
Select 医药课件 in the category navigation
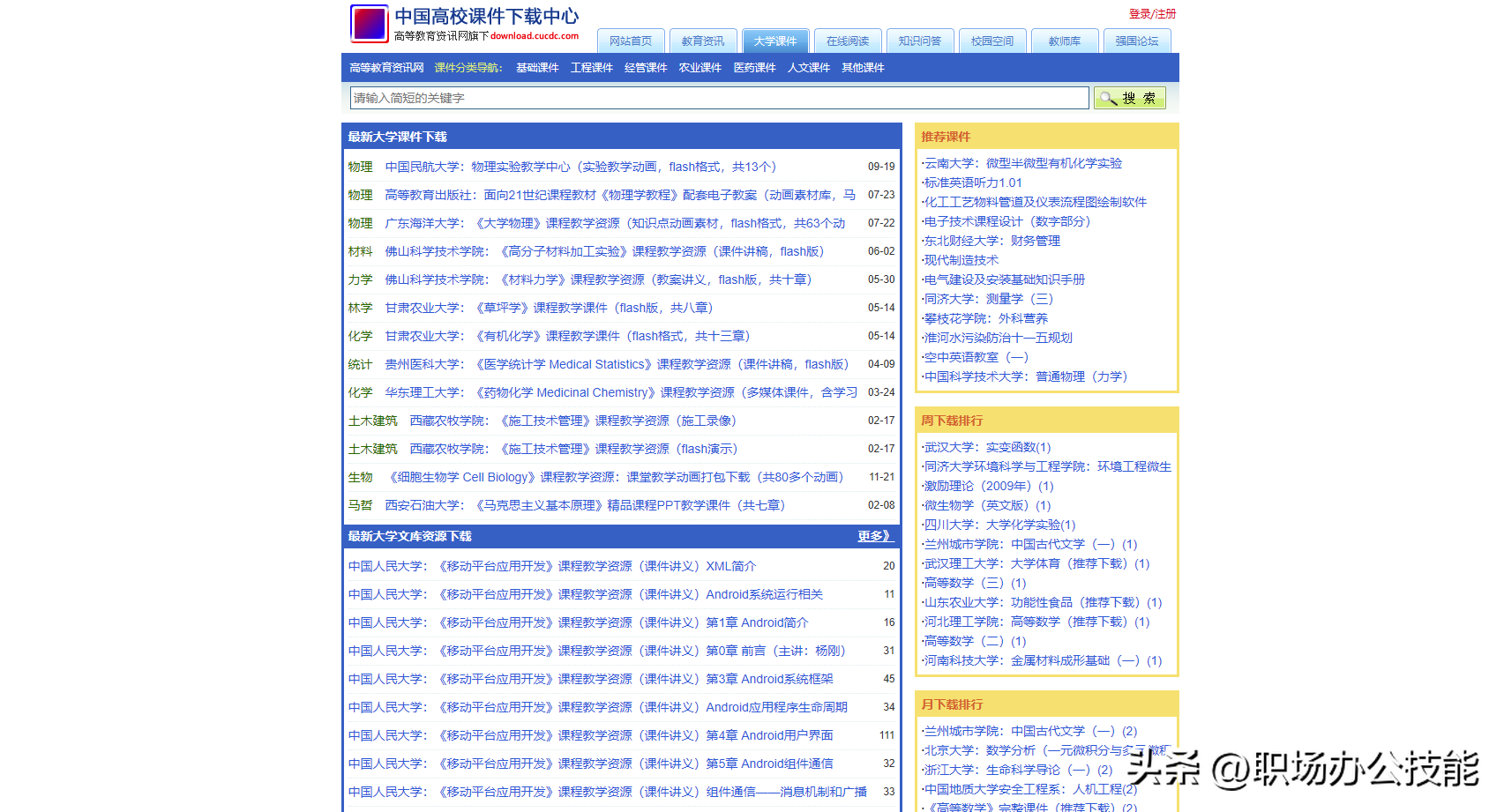[754, 68]
